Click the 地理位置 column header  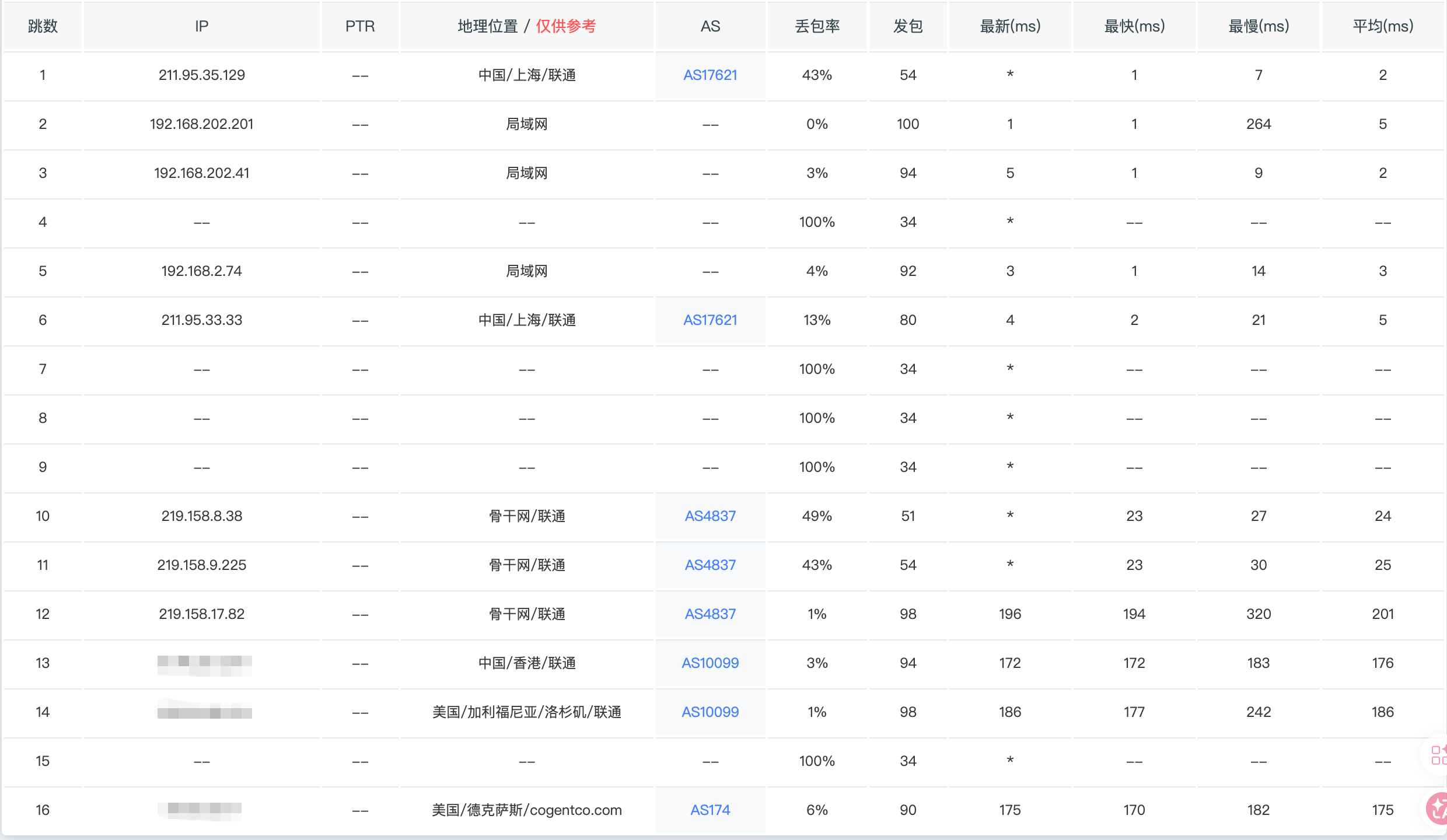488,26
